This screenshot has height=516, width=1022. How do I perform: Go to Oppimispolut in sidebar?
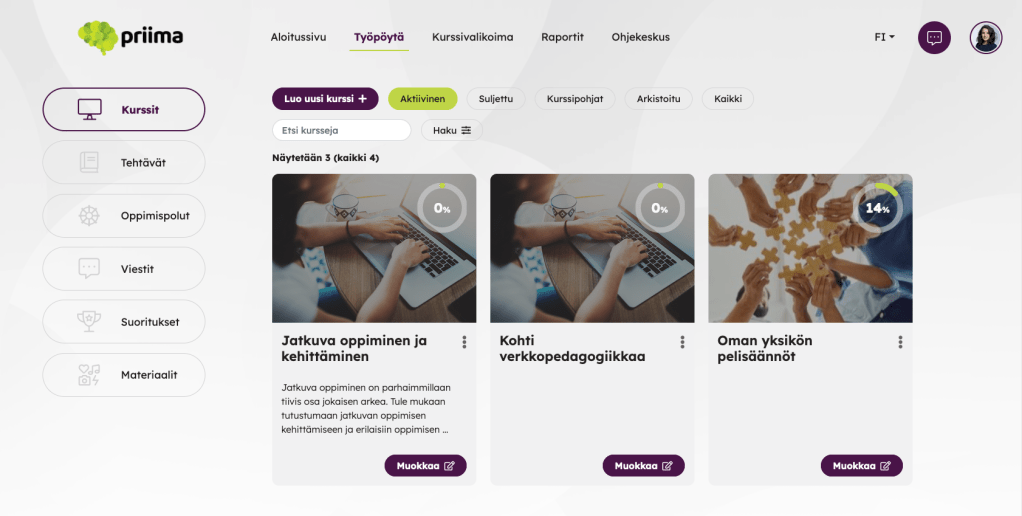coord(124,216)
